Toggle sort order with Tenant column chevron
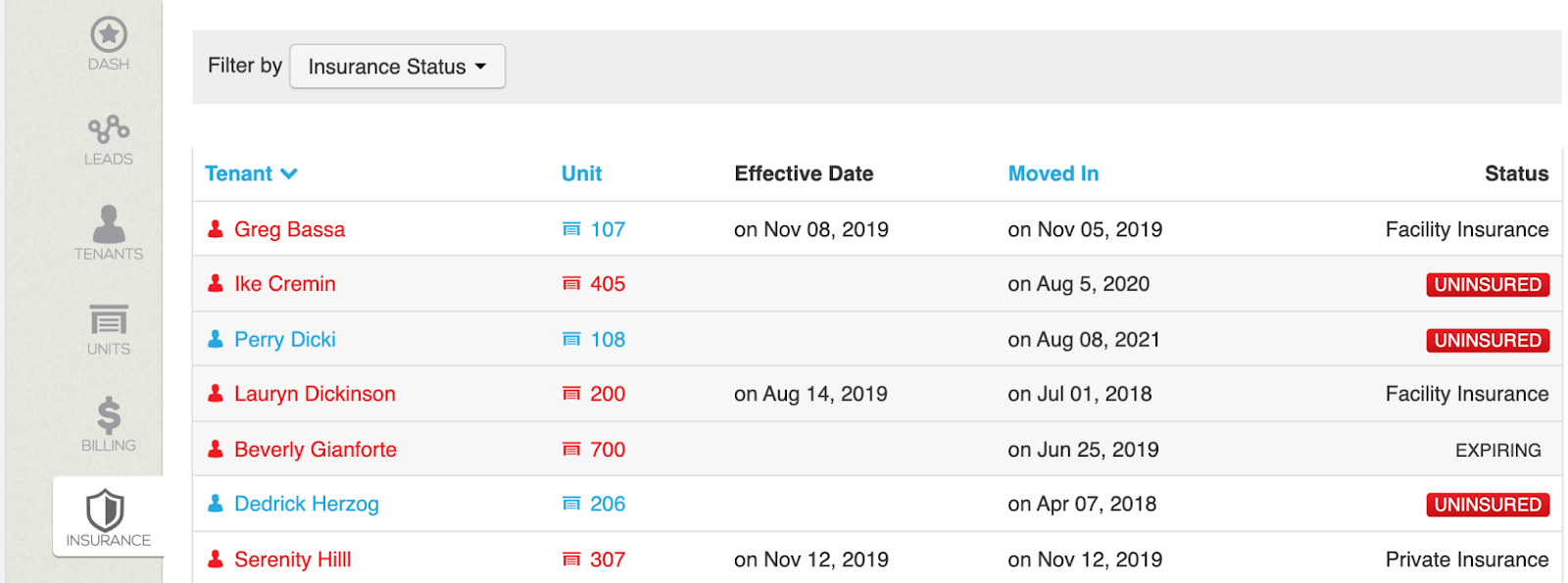Screen dimensions: 1568x583 point(289,174)
